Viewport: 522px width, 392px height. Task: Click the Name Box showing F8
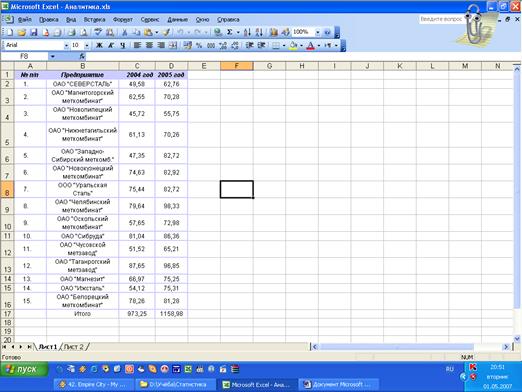click(25, 56)
